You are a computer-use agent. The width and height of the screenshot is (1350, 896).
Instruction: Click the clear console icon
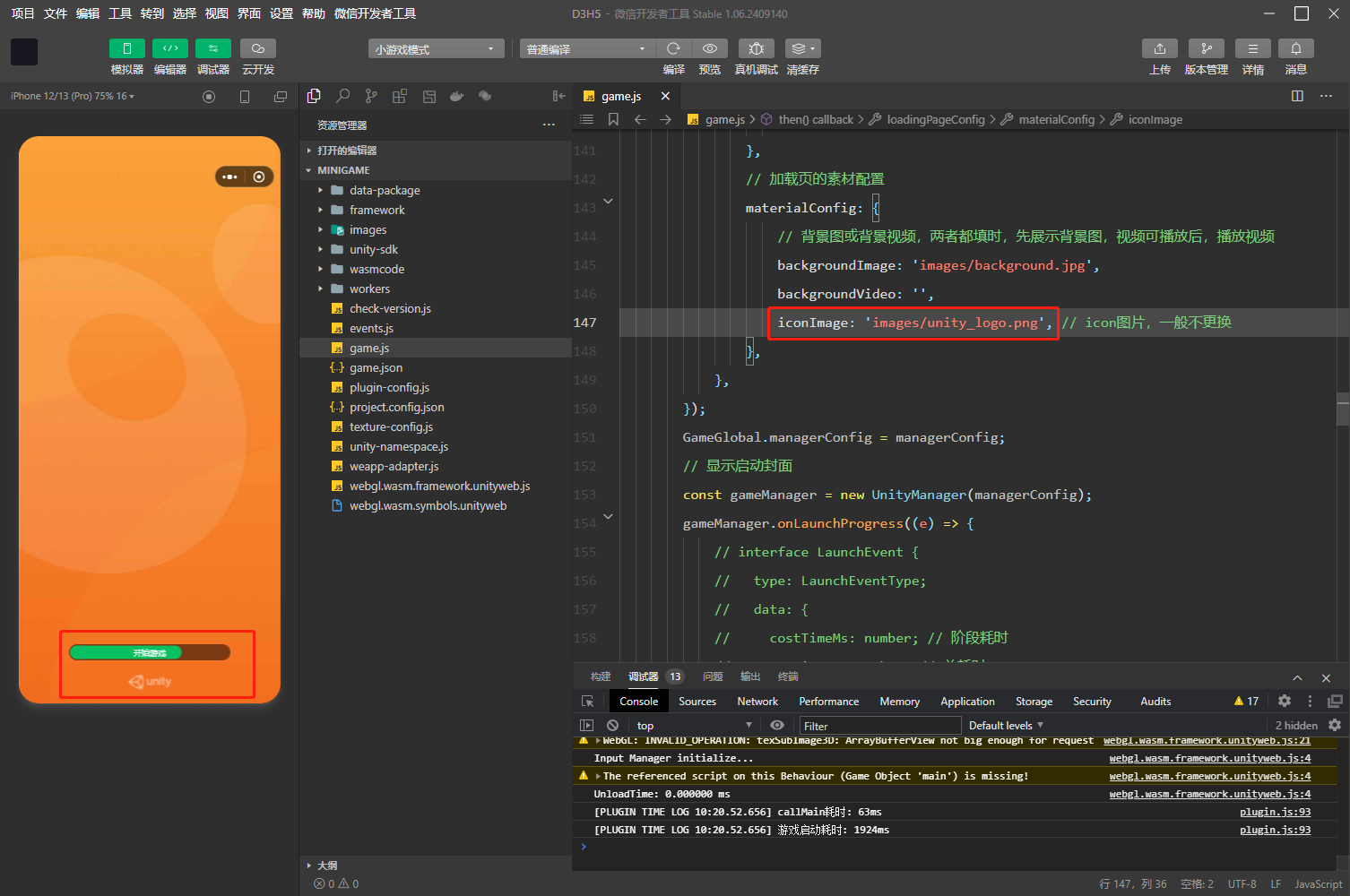point(612,726)
